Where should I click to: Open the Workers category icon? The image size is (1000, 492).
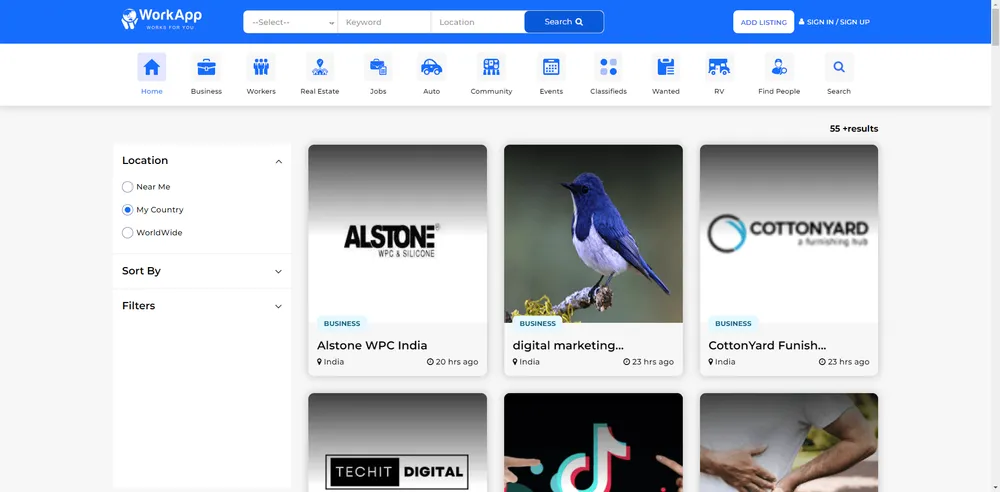261,67
